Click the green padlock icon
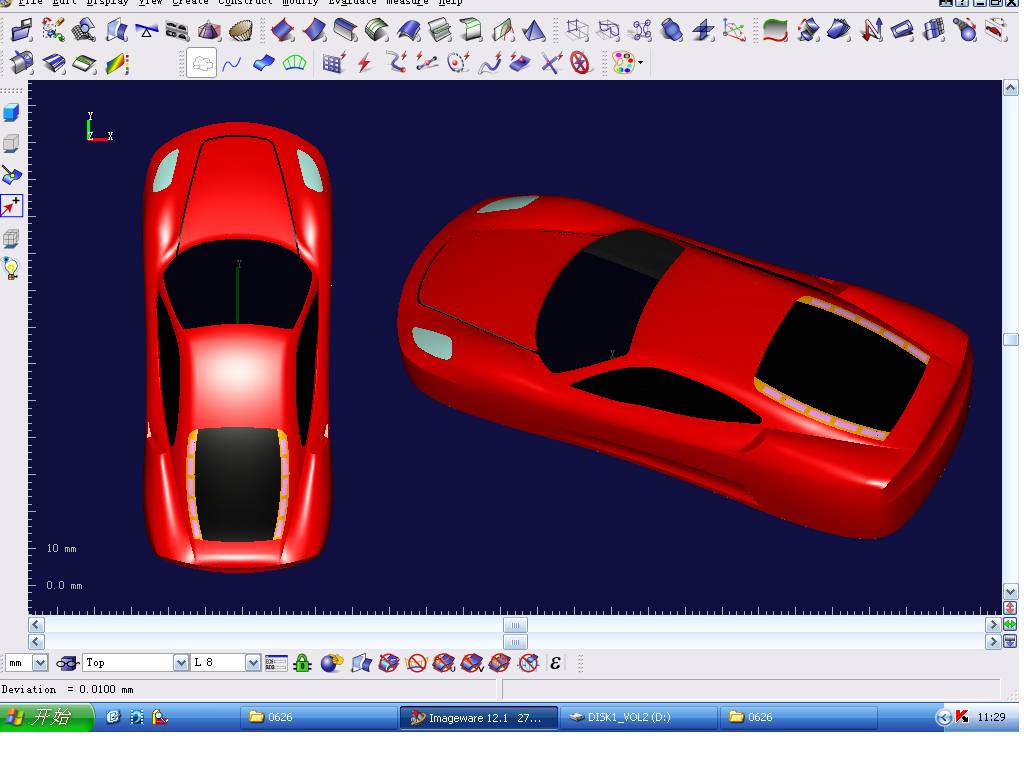Viewport: 1024px width, 768px height. pos(303,663)
